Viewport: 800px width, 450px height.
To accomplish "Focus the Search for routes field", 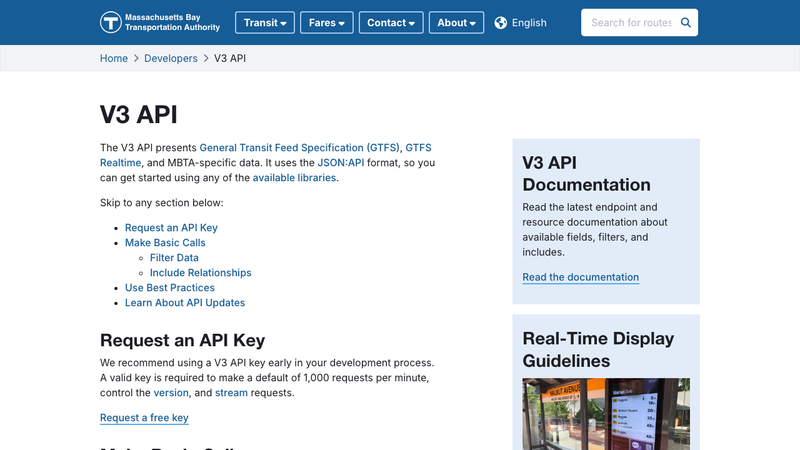I will (x=630, y=22).
